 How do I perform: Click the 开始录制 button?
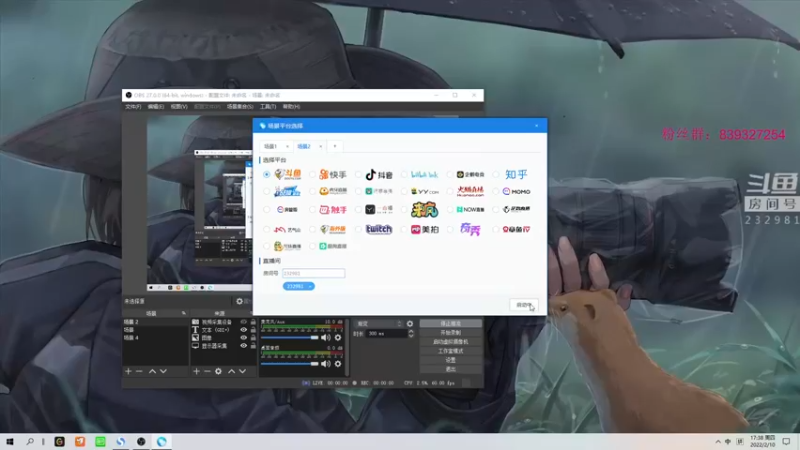(451, 333)
